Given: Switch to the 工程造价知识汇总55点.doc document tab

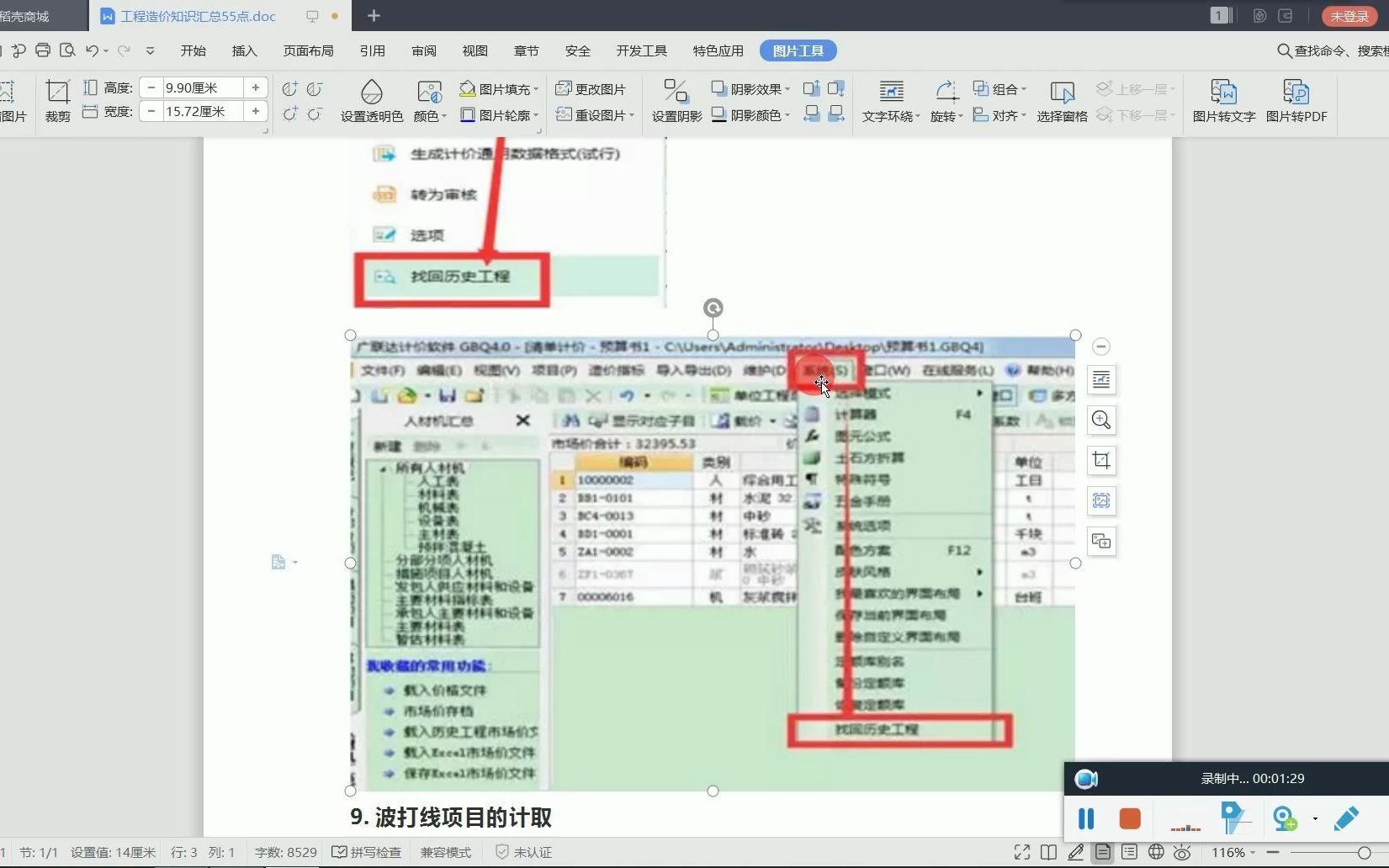Looking at the screenshot, I should pyautogui.click(x=199, y=16).
